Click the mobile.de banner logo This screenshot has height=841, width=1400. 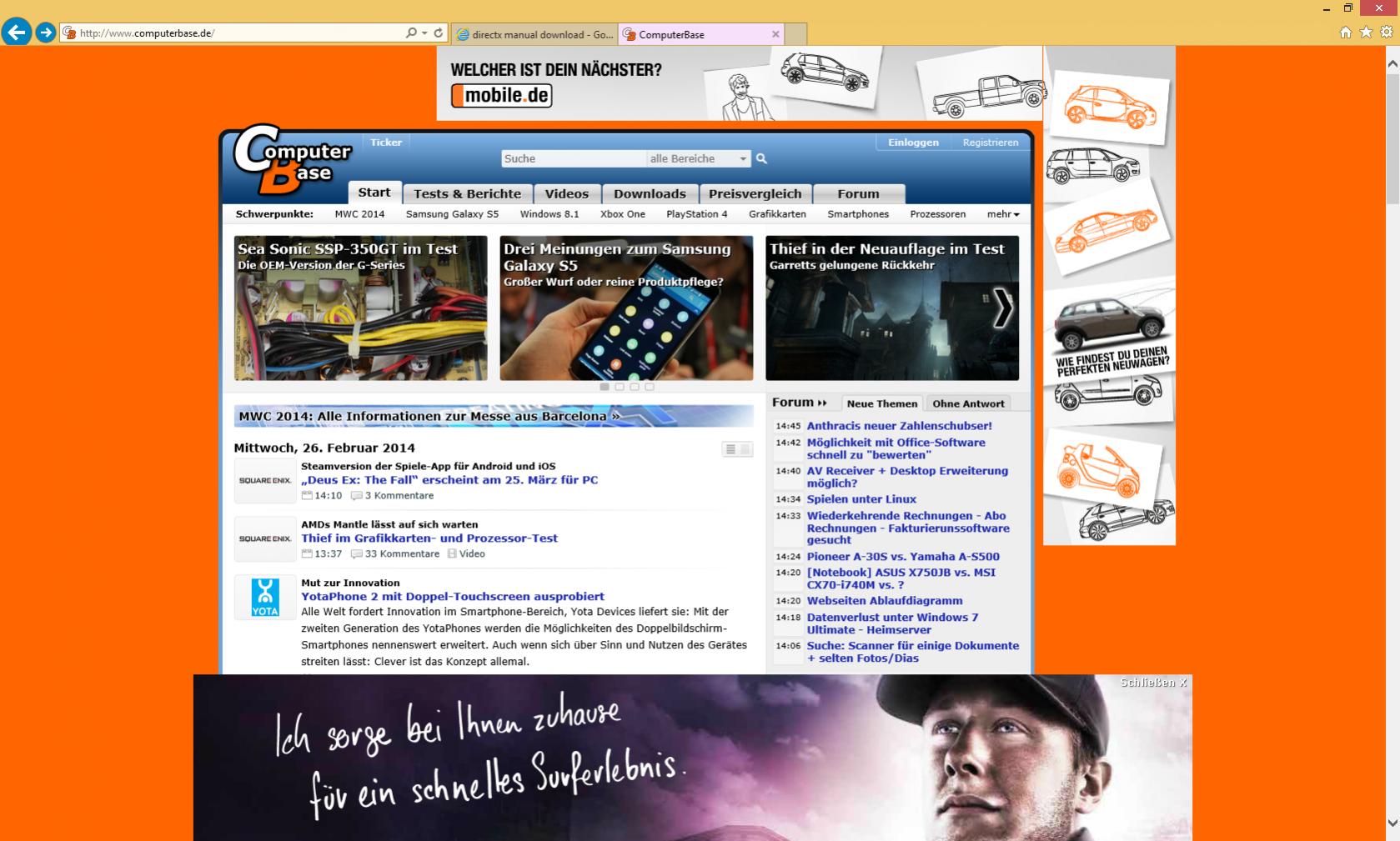501,96
